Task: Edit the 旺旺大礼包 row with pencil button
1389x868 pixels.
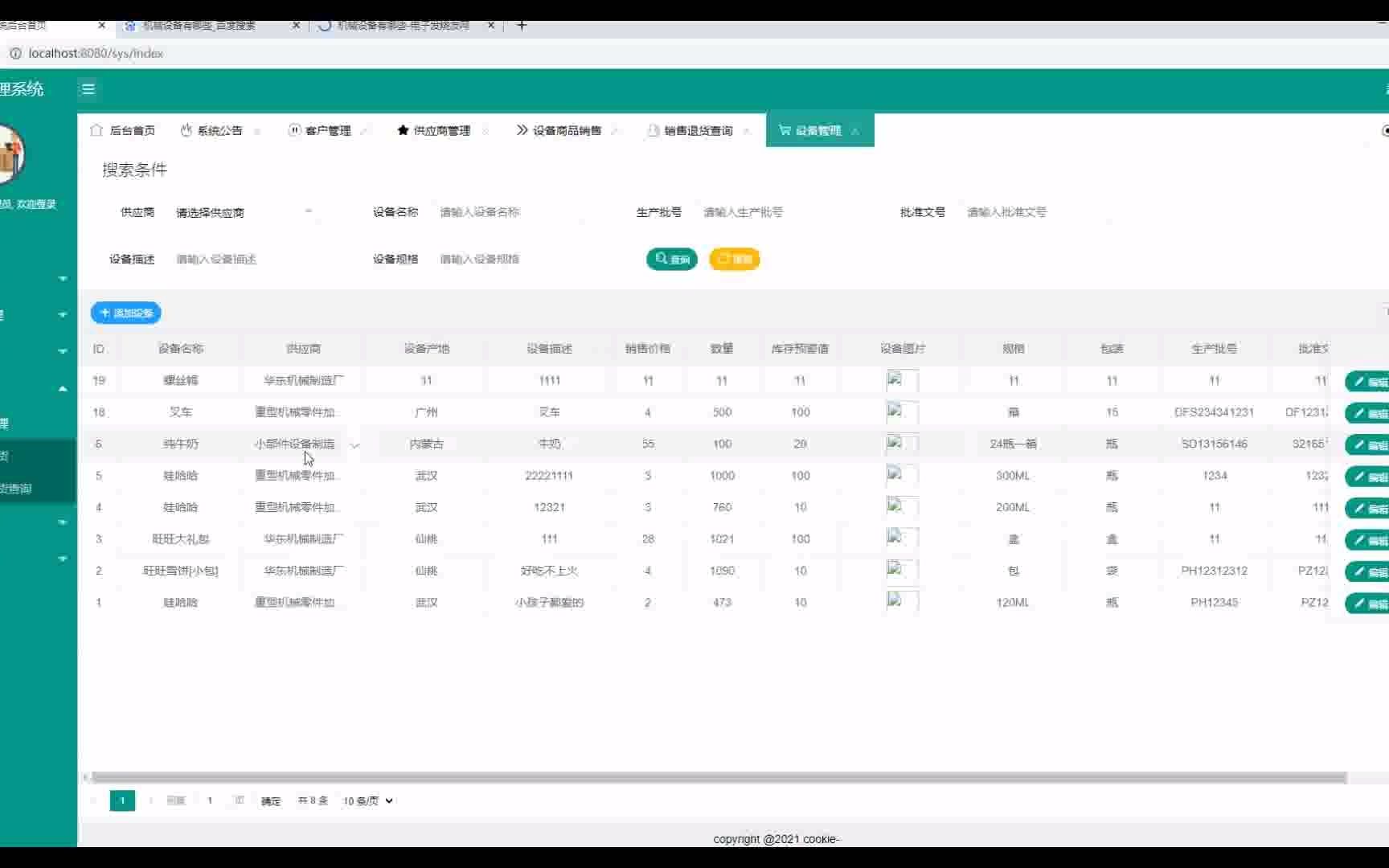Action: 1368,540
